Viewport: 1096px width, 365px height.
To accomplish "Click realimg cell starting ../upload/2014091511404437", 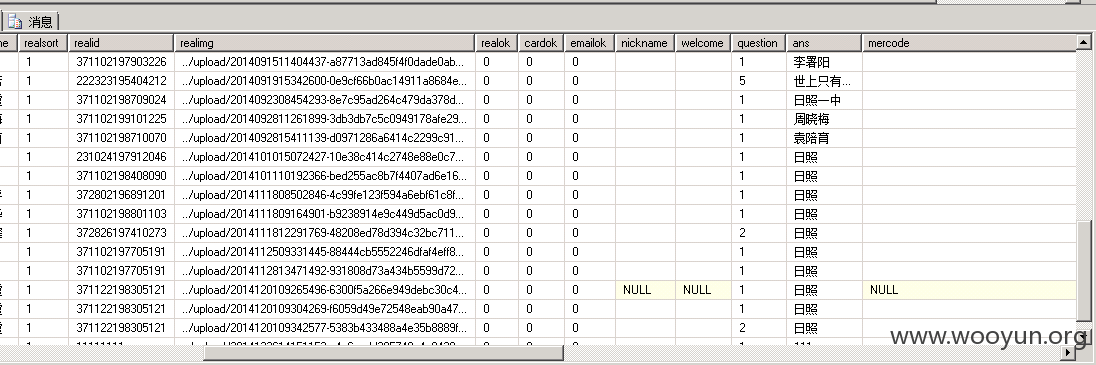I will point(324,62).
